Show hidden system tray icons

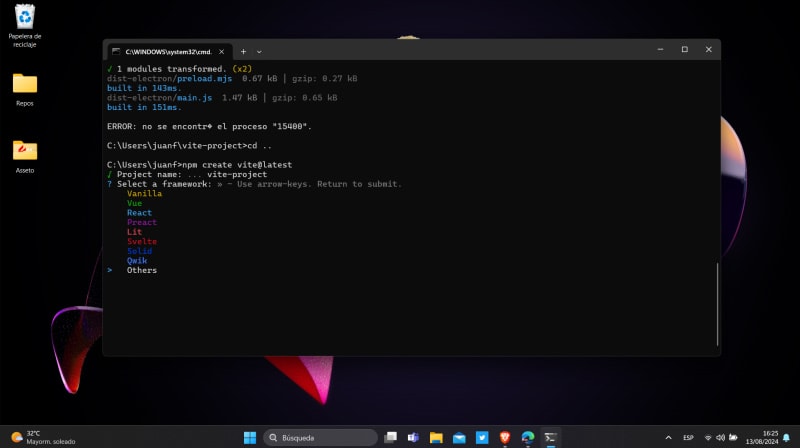(668, 437)
